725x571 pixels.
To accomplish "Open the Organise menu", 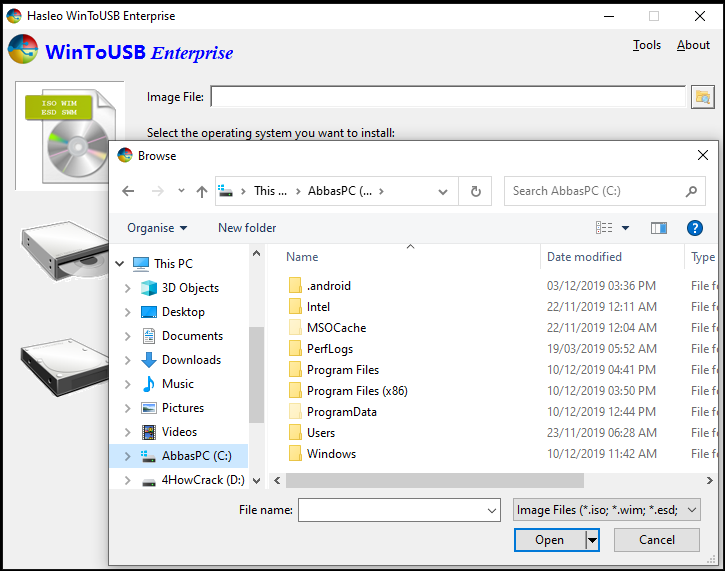I will coord(157,228).
